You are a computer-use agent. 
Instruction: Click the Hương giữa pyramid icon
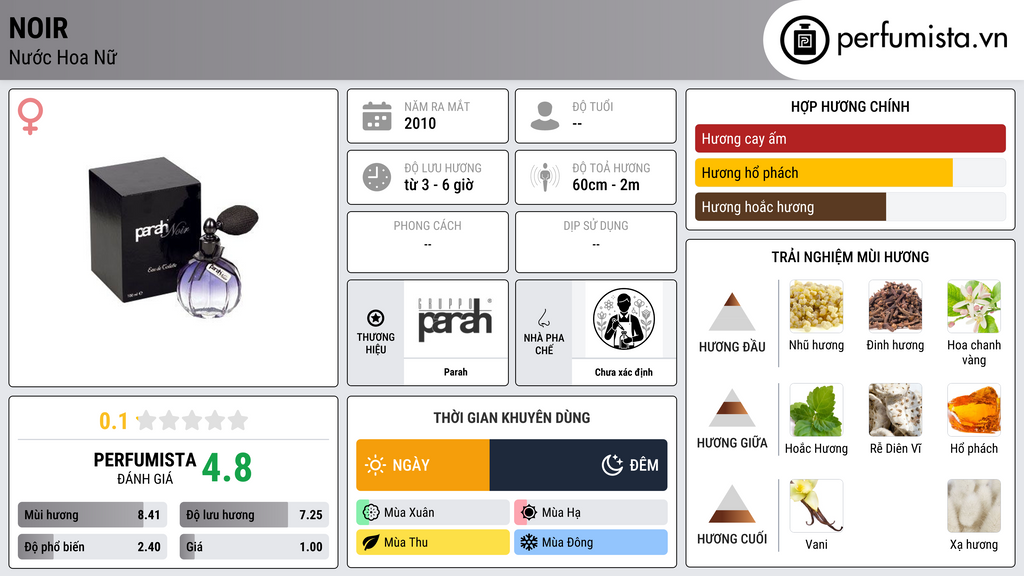(732, 408)
